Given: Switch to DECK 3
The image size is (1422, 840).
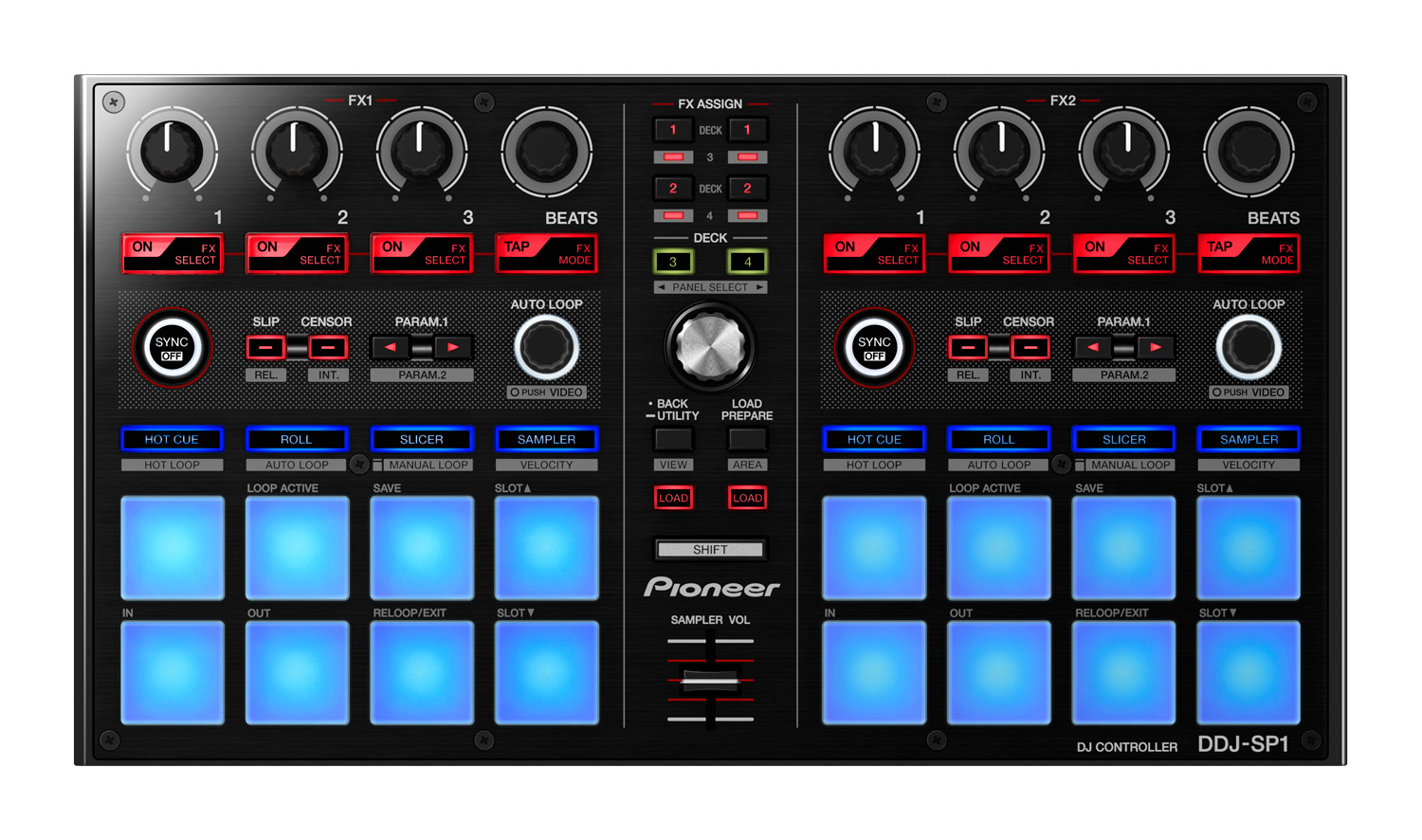Looking at the screenshot, I should [x=673, y=261].
